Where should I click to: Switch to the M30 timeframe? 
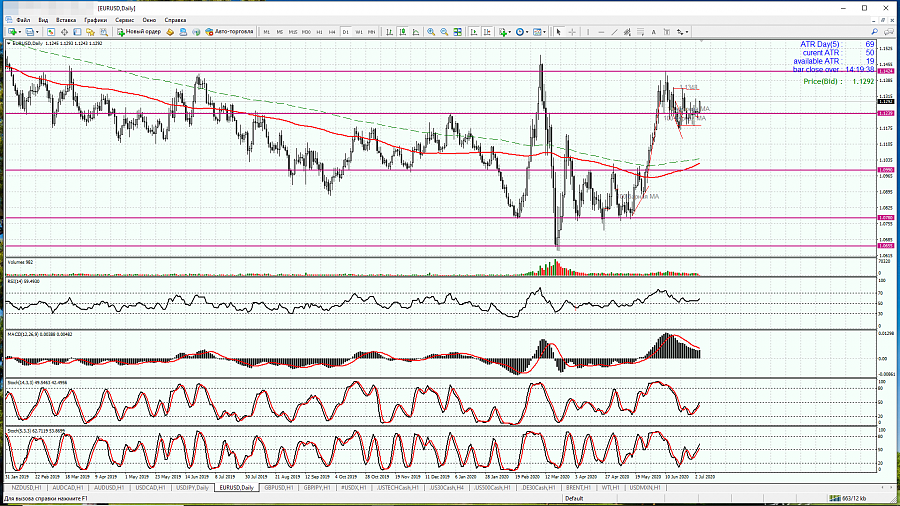pos(306,32)
